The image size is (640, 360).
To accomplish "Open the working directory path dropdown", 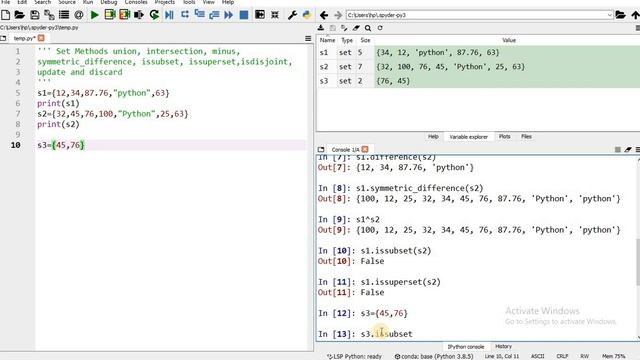I will 609,15.
